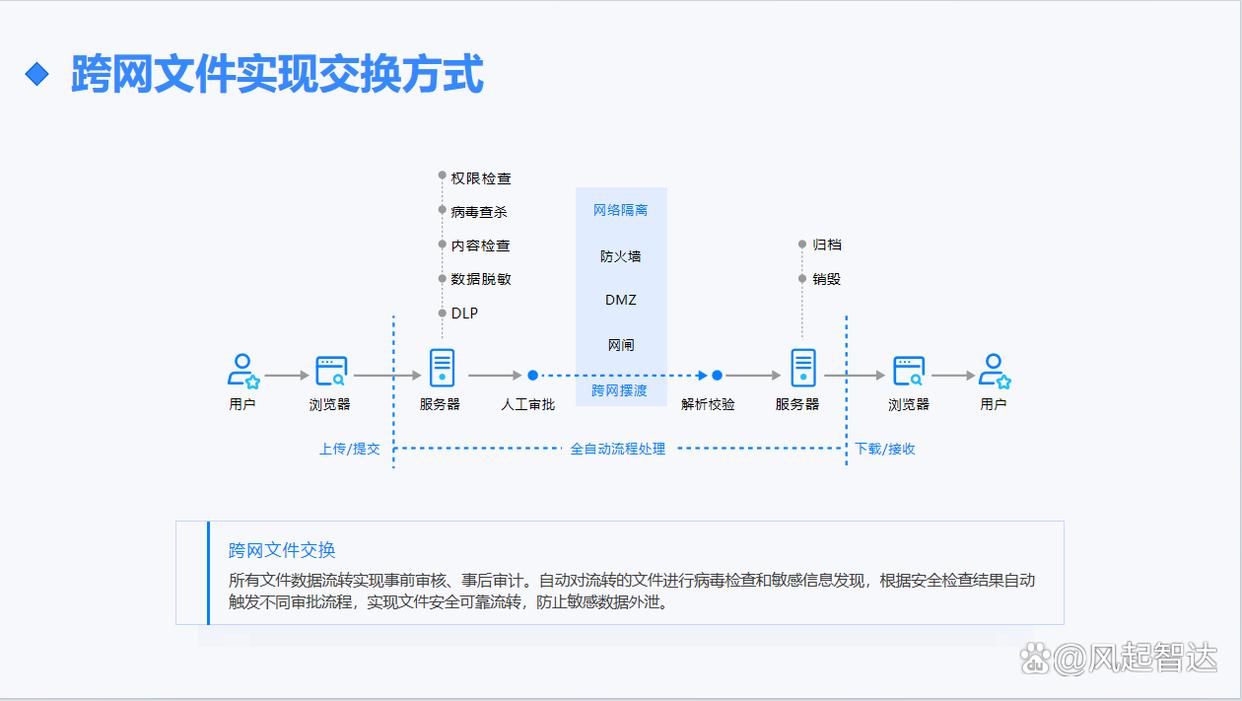Image resolution: width=1242 pixels, height=701 pixels.
Task: Select the 内容检查 list item
Action: [x=481, y=246]
